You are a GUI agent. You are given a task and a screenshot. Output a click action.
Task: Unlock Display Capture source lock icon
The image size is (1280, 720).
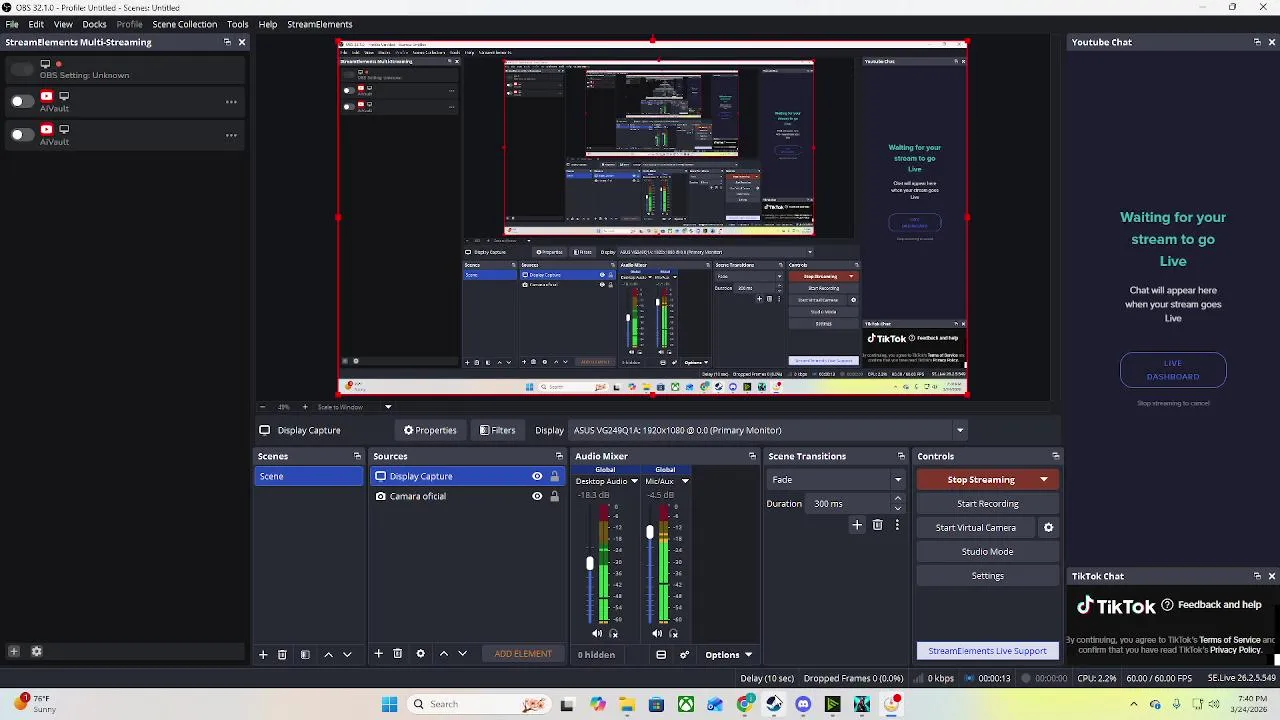click(x=554, y=476)
